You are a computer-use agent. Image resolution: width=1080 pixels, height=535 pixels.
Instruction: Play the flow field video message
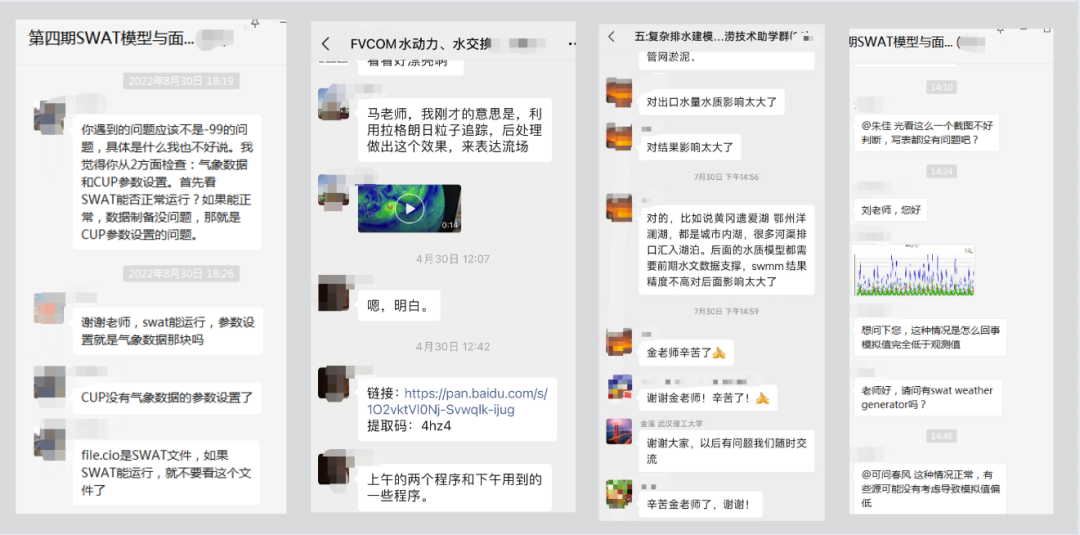(x=409, y=208)
